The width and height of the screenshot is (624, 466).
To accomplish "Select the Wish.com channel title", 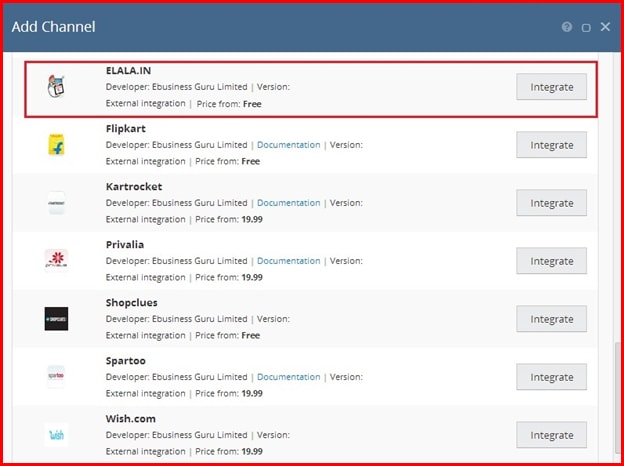I will [x=131, y=419].
